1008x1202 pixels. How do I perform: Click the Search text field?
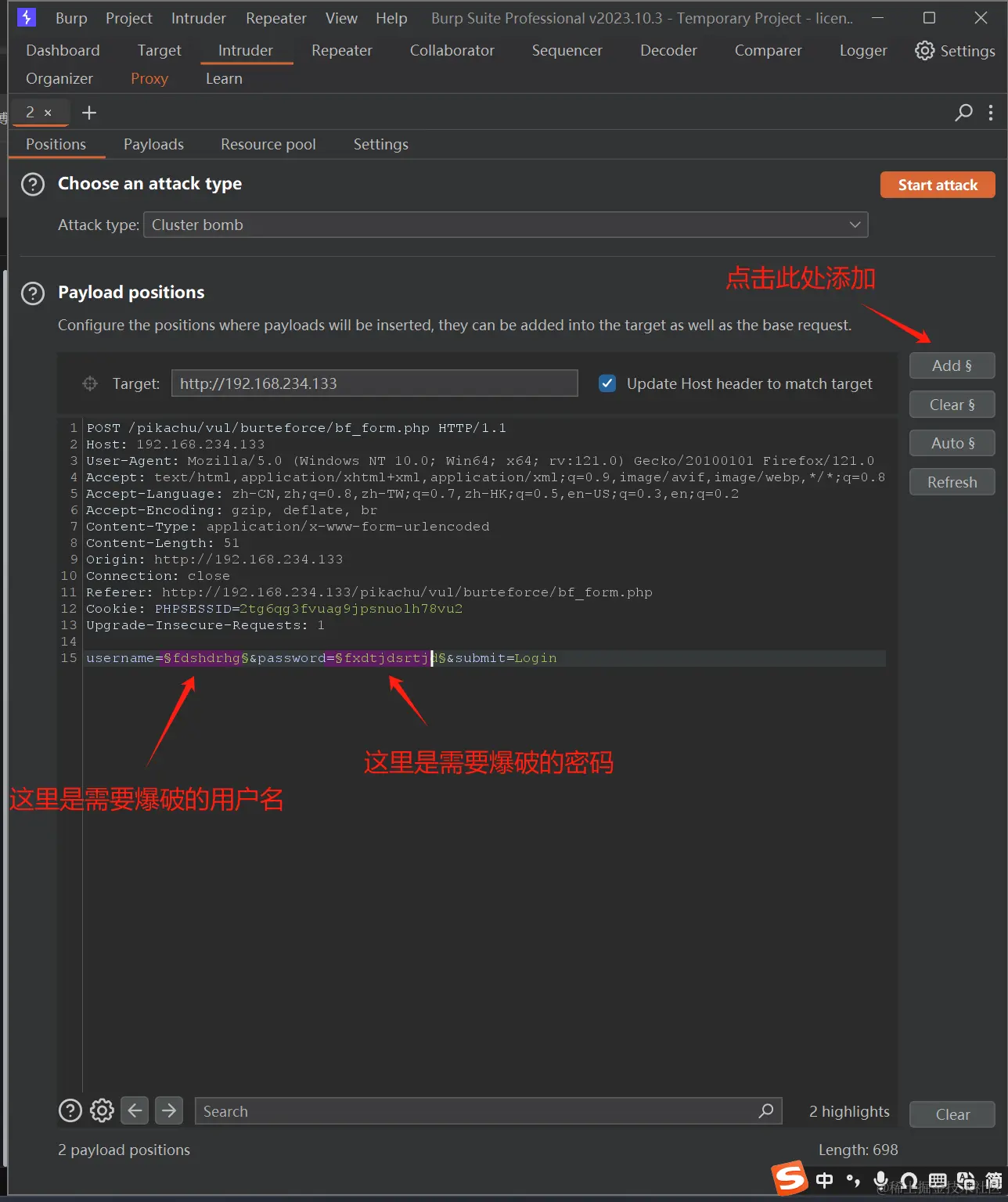pyautogui.click(x=488, y=1111)
